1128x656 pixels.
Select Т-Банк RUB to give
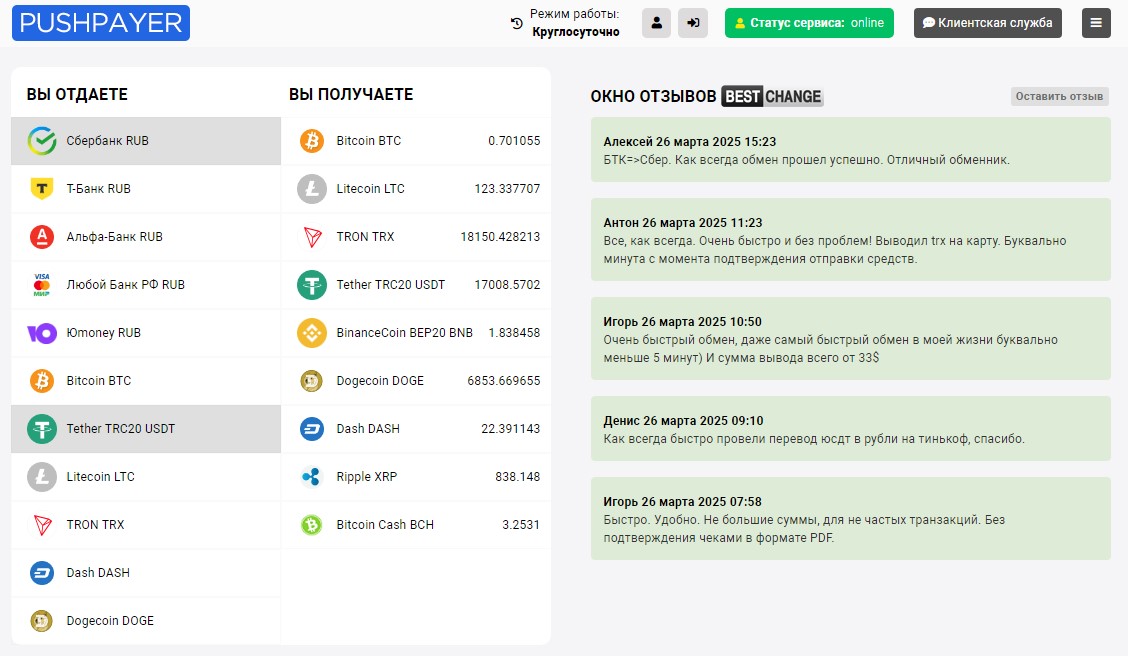click(x=145, y=189)
